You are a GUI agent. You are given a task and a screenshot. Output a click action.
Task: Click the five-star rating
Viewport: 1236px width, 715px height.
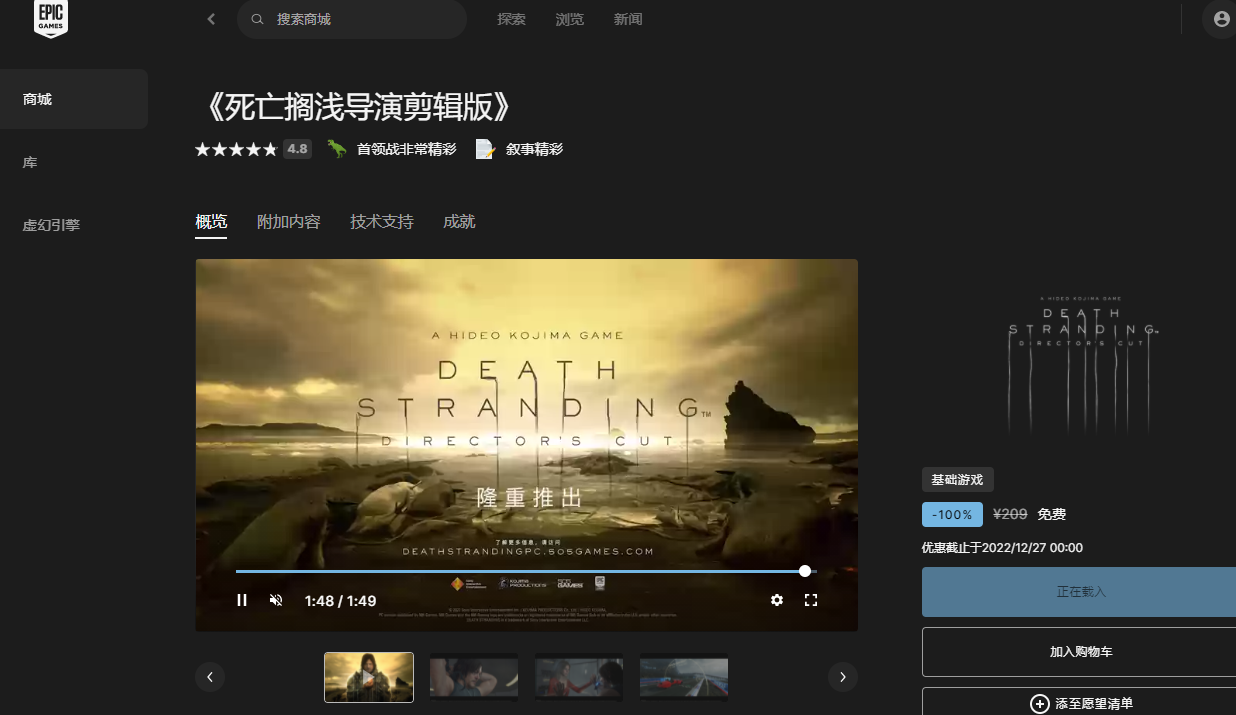(236, 149)
